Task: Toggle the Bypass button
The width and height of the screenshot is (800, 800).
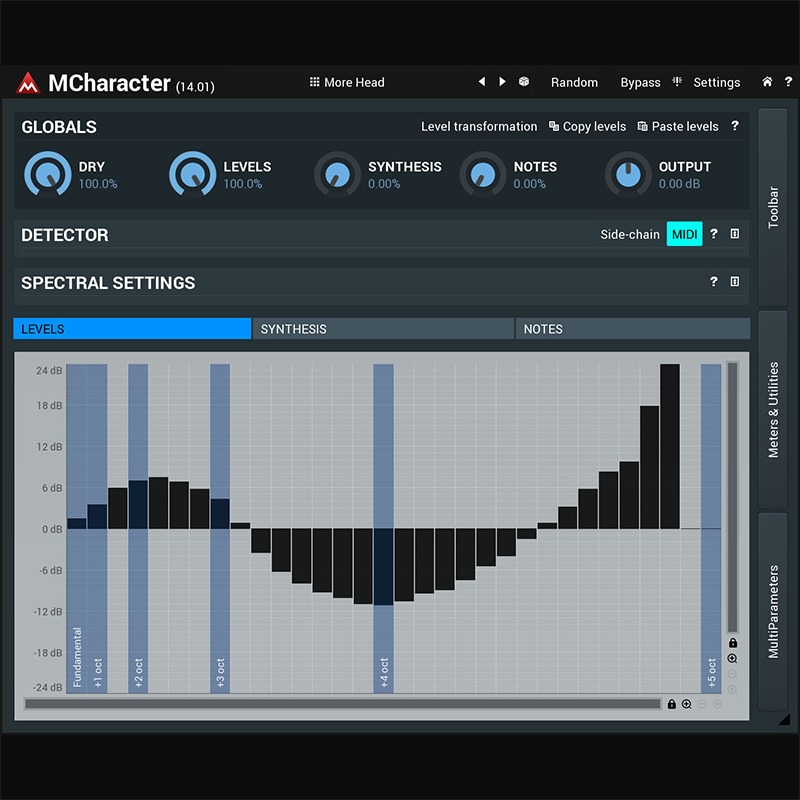Action: pos(640,82)
